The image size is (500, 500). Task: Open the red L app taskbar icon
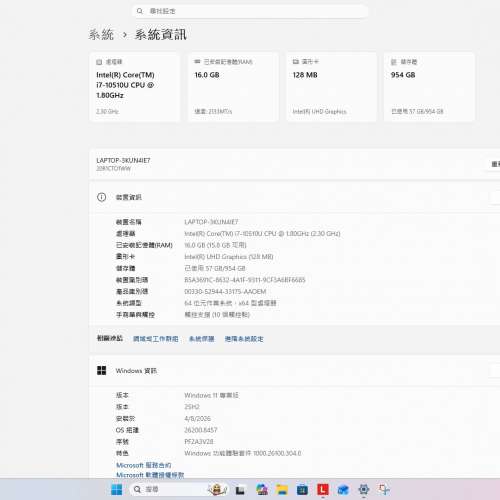tap(323, 489)
